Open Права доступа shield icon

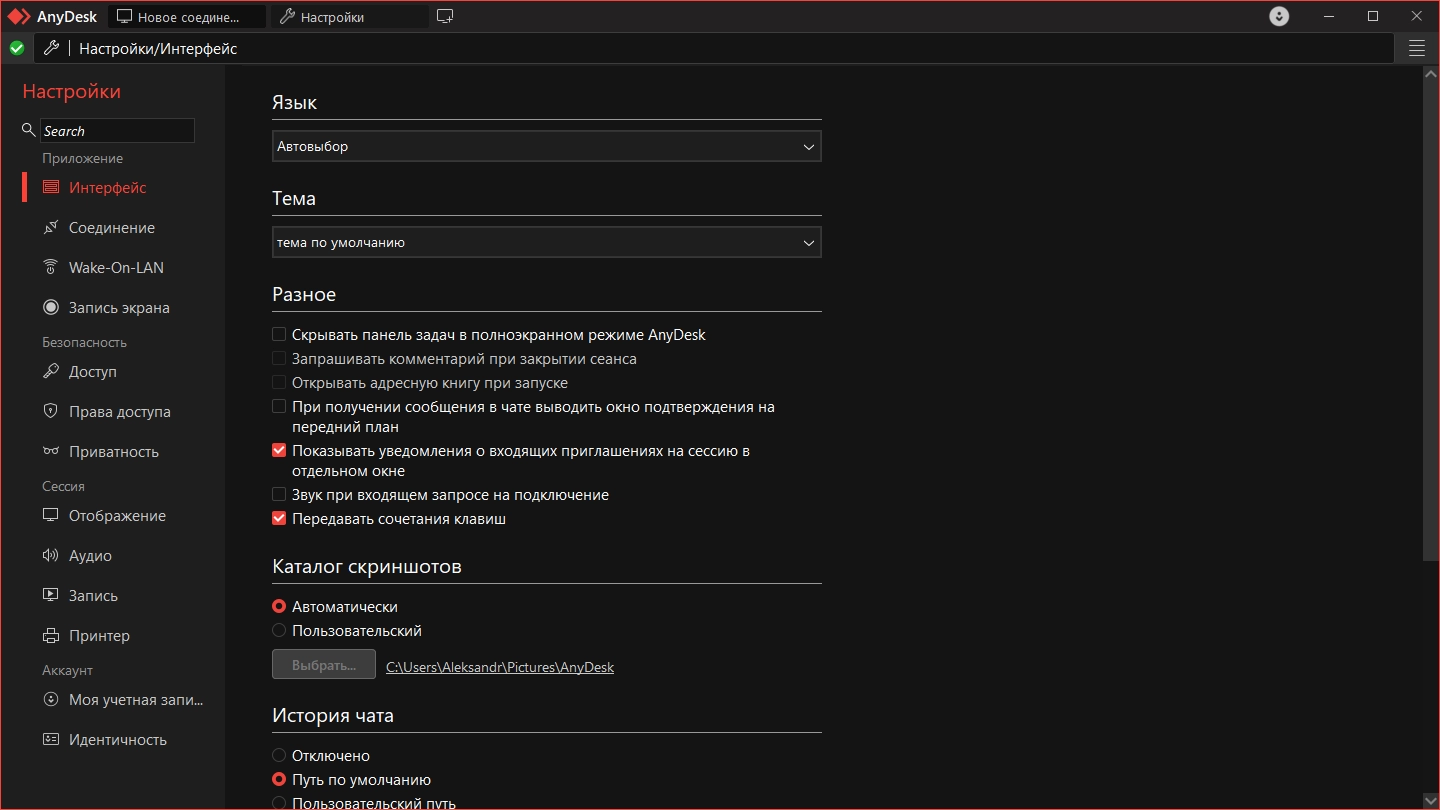pyautogui.click(x=50, y=411)
